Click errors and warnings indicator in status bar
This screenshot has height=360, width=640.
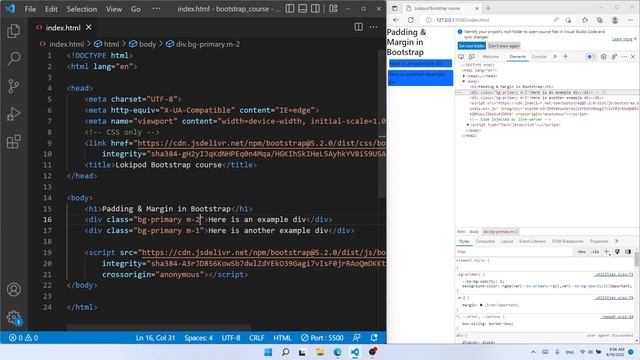pos(24,338)
